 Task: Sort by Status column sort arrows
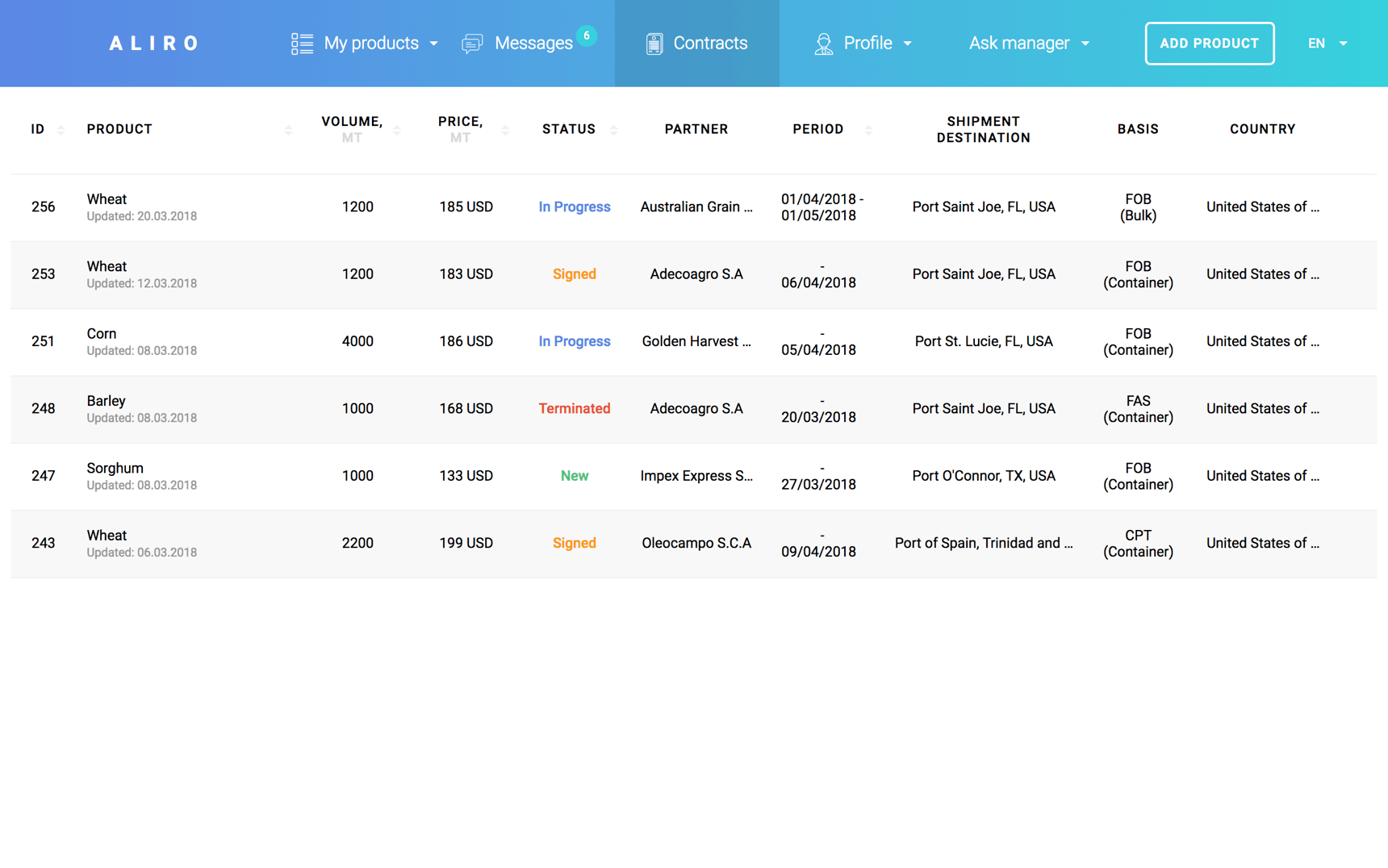(x=614, y=130)
